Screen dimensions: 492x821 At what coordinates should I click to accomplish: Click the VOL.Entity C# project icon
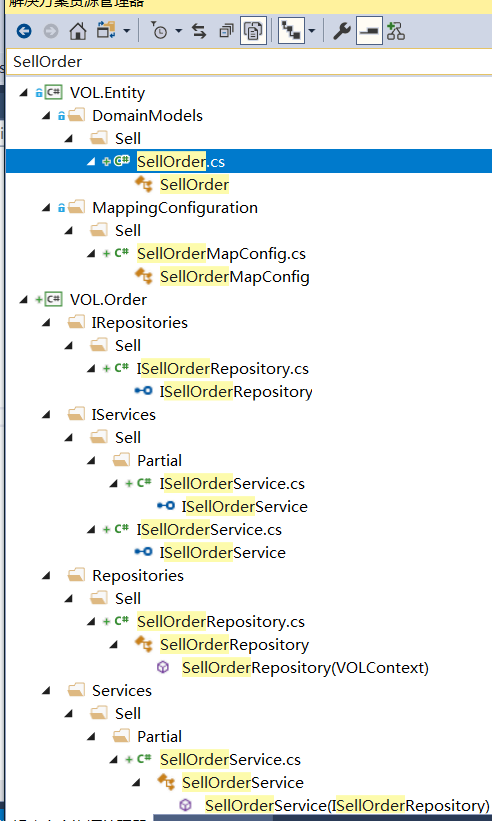(x=53, y=93)
